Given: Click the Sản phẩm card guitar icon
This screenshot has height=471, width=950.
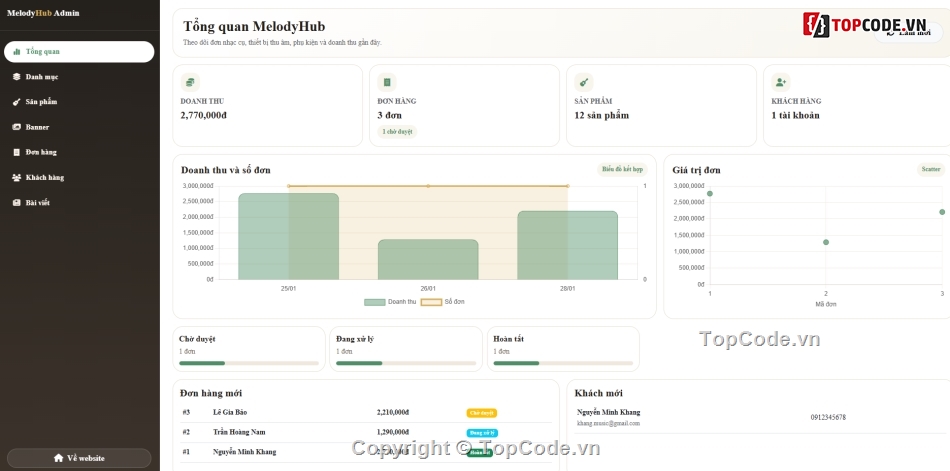Looking at the screenshot, I should pos(584,82).
